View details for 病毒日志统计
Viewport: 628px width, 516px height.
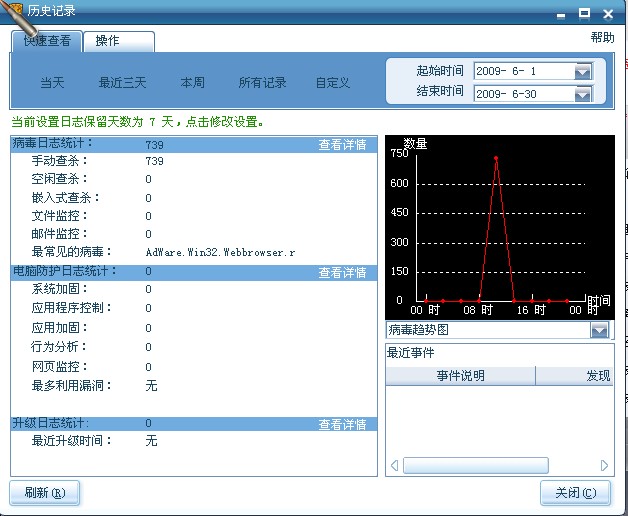342,145
